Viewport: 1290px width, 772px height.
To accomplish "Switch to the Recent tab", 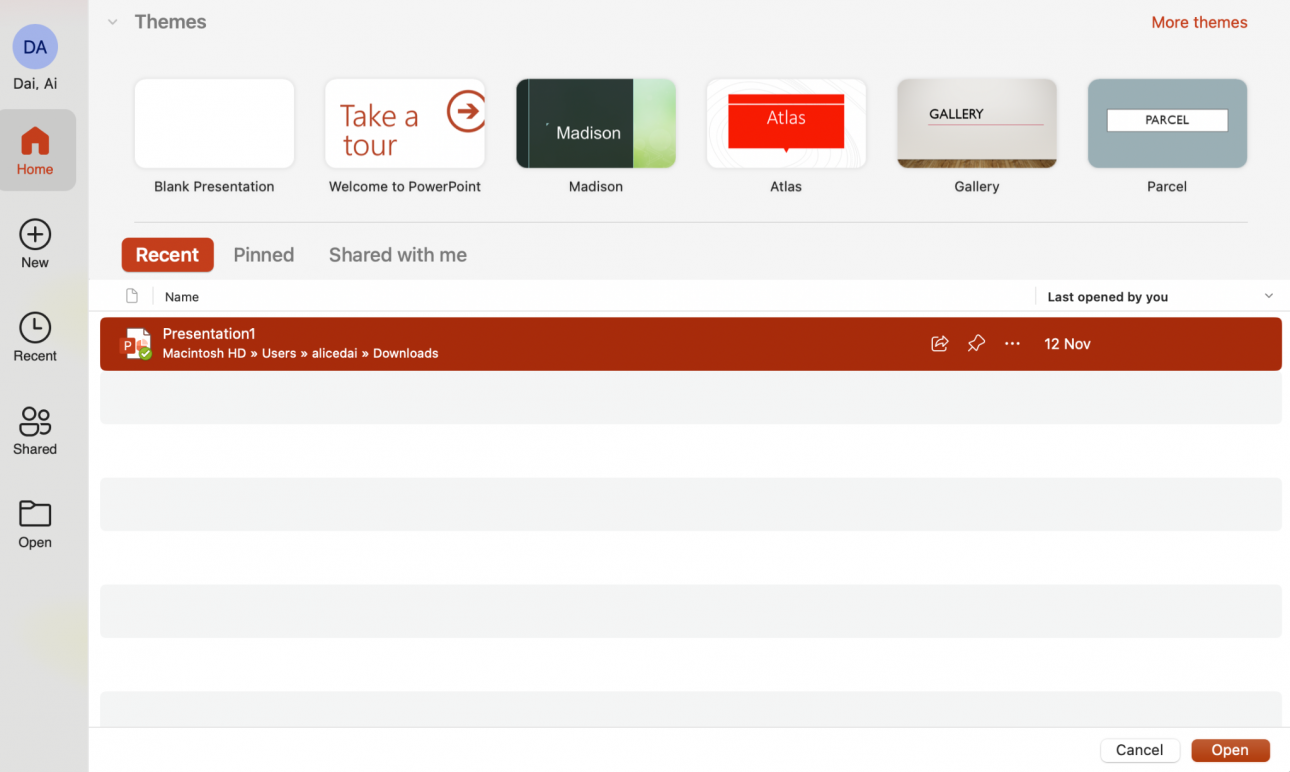I will pos(167,255).
